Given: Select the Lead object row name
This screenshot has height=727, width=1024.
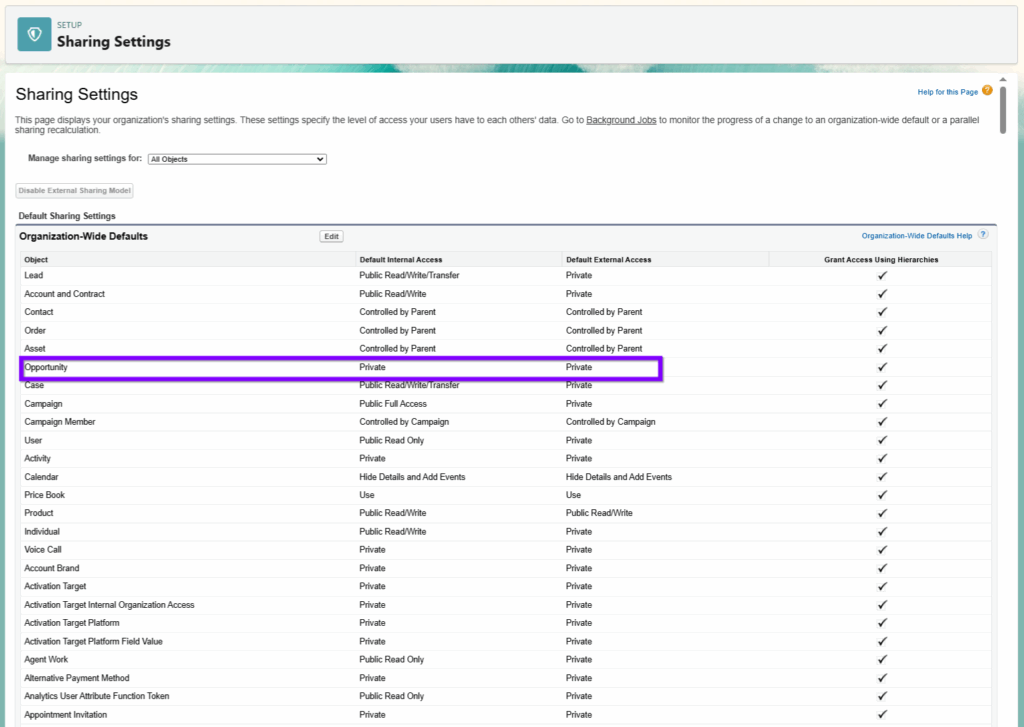Looking at the screenshot, I should [x=33, y=276].
